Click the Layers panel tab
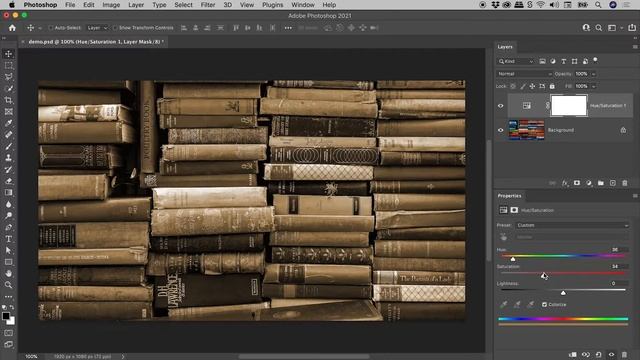 pyautogui.click(x=505, y=47)
